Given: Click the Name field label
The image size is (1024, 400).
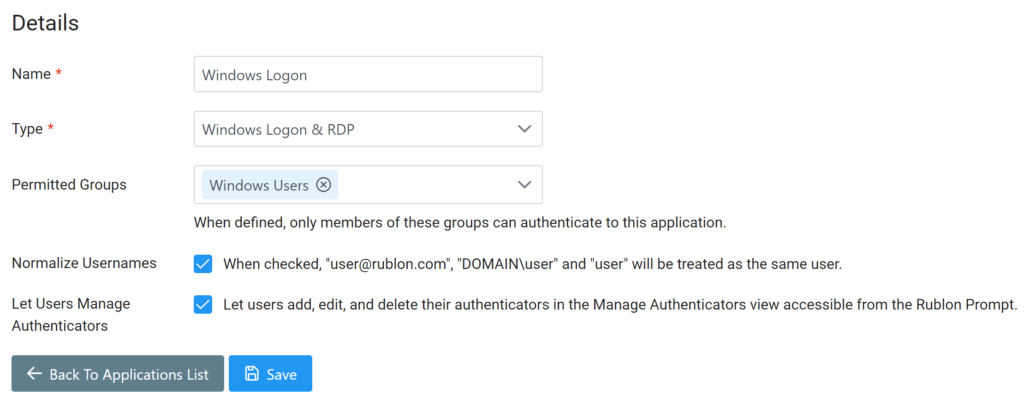Looking at the screenshot, I should pyautogui.click(x=29, y=74).
